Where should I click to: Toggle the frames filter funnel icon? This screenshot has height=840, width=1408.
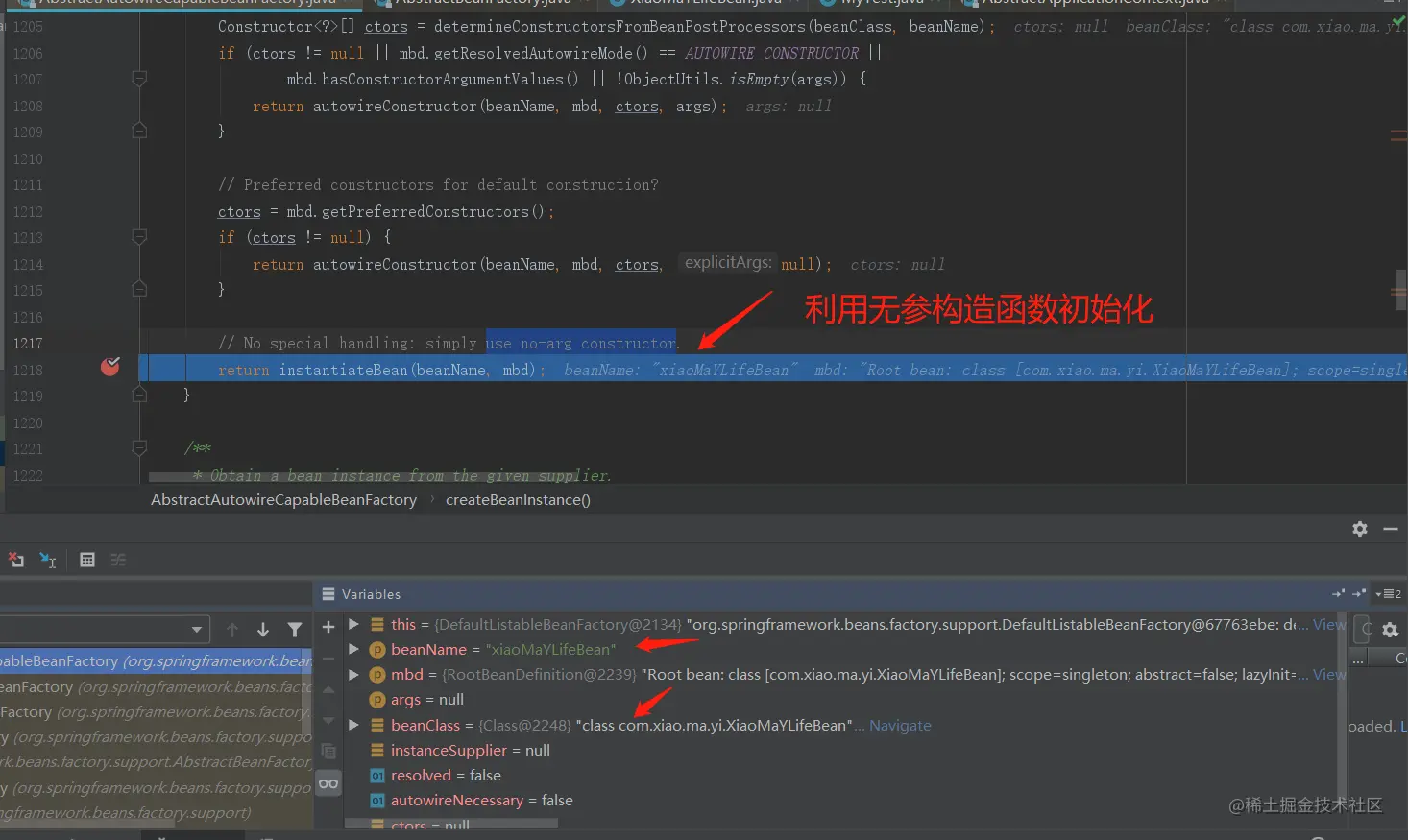point(295,630)
